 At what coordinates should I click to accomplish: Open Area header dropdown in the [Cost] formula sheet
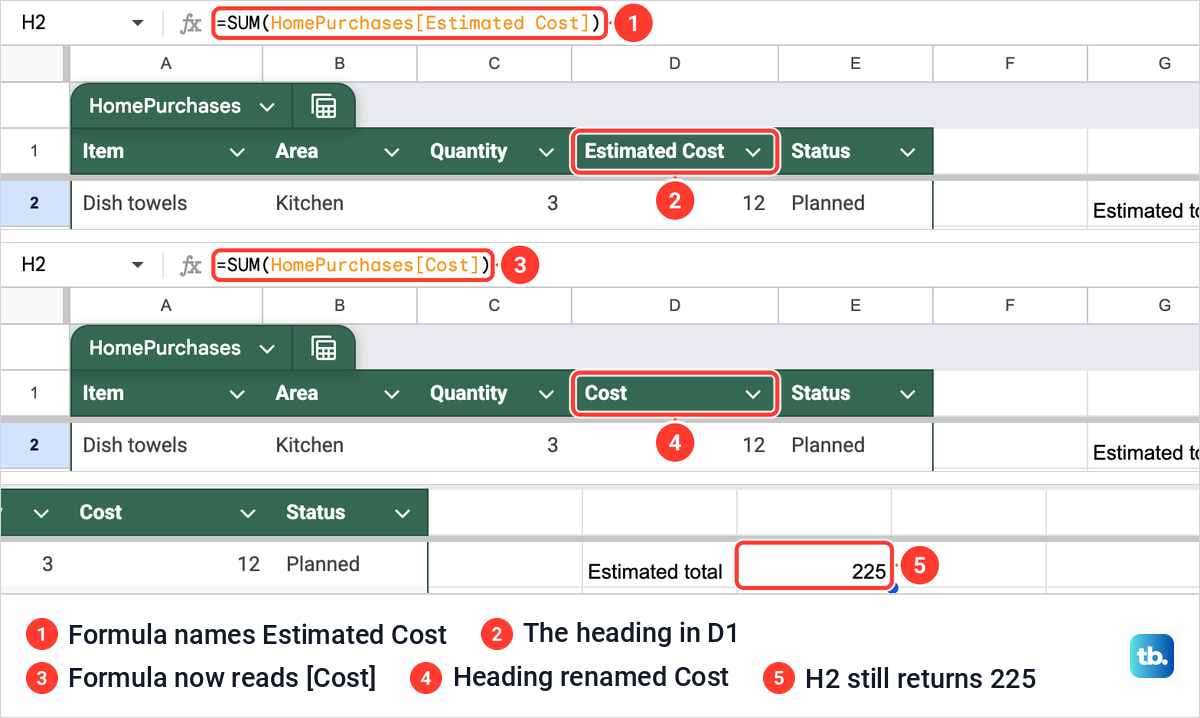[x=391, y=394]
